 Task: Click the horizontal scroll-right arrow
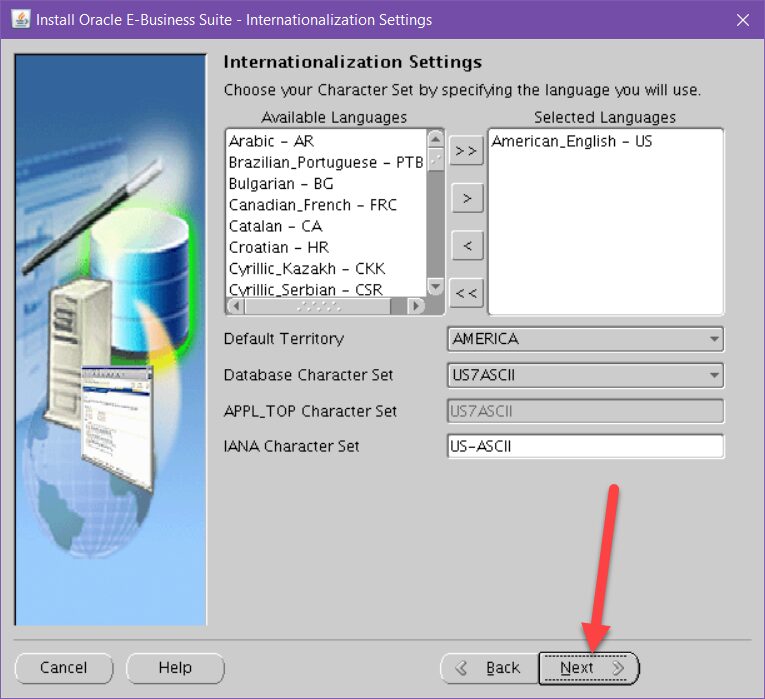(x=416, y=306)
